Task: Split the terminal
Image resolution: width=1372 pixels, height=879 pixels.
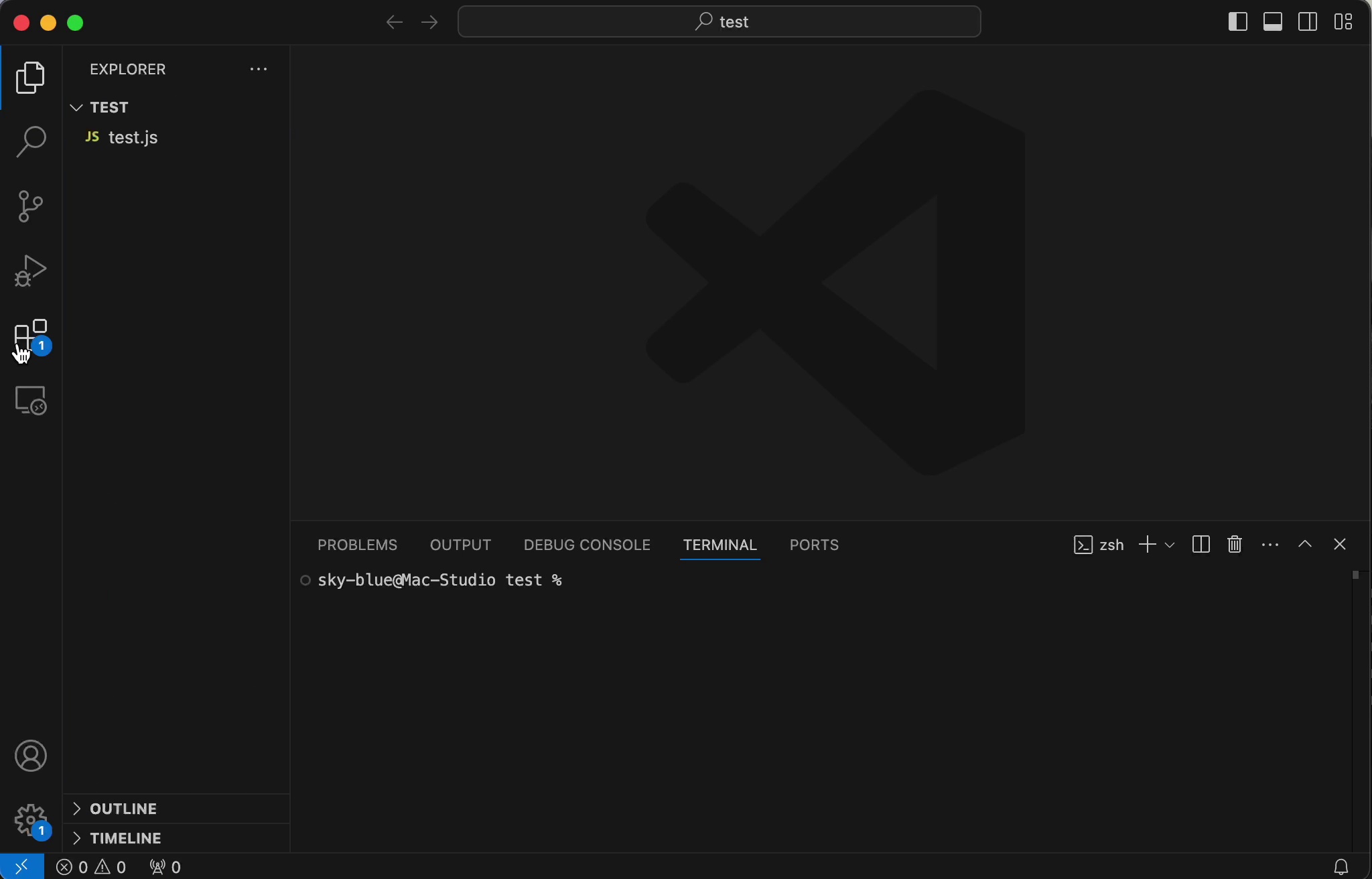Action: coord(1201,544)
